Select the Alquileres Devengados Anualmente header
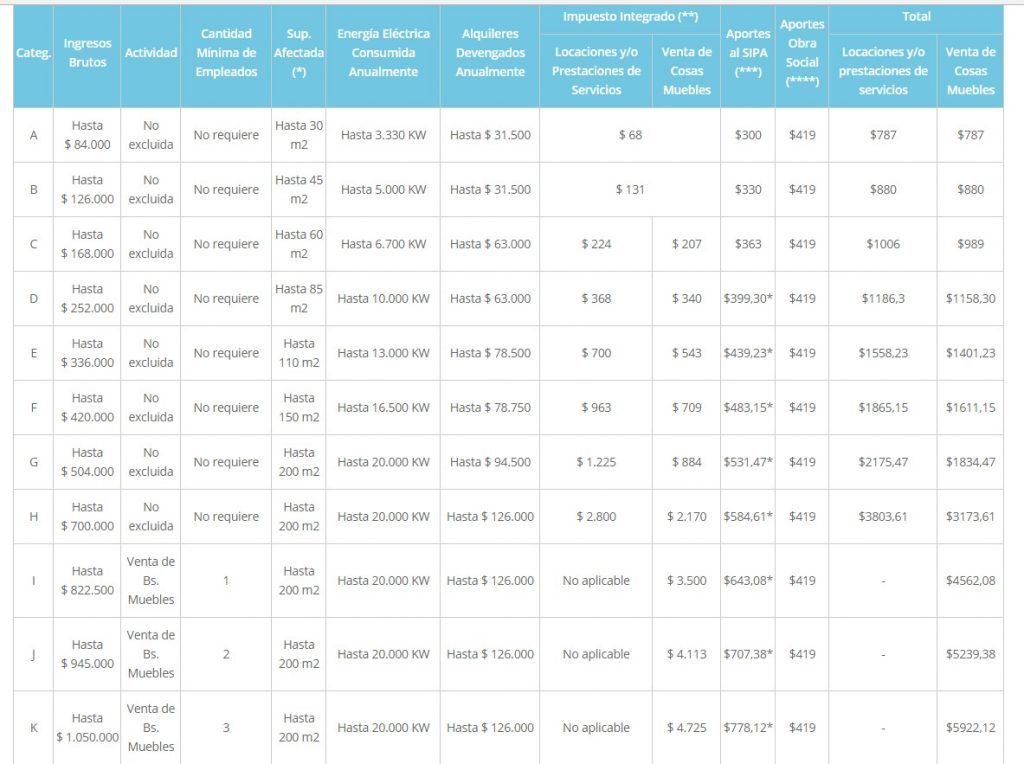 [490, 53]
